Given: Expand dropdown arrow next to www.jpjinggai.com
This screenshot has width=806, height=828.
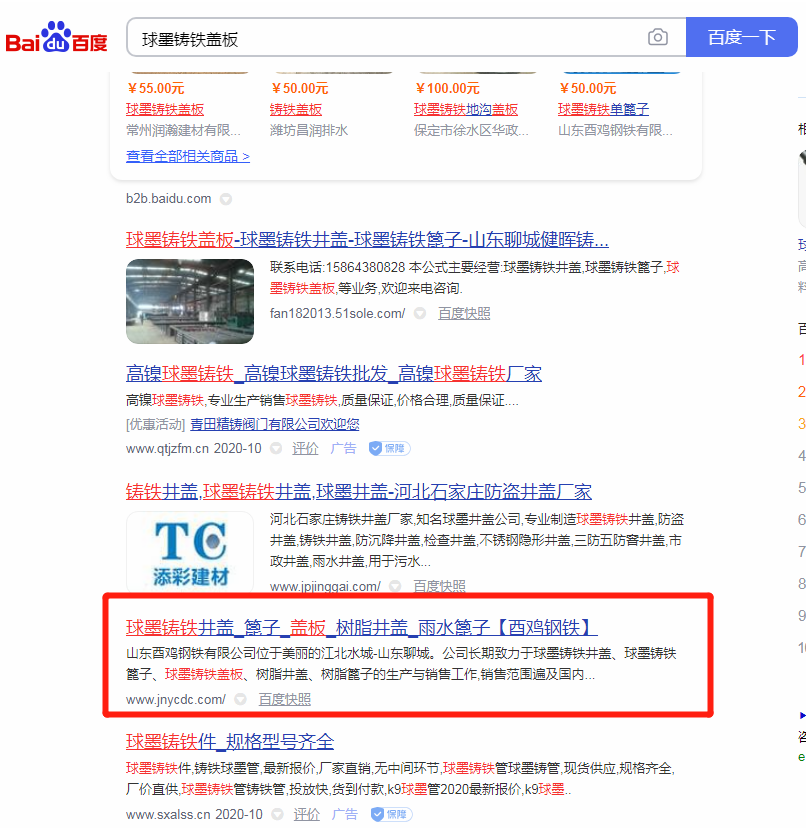Looking at the screenshot, I should [395, 586].
